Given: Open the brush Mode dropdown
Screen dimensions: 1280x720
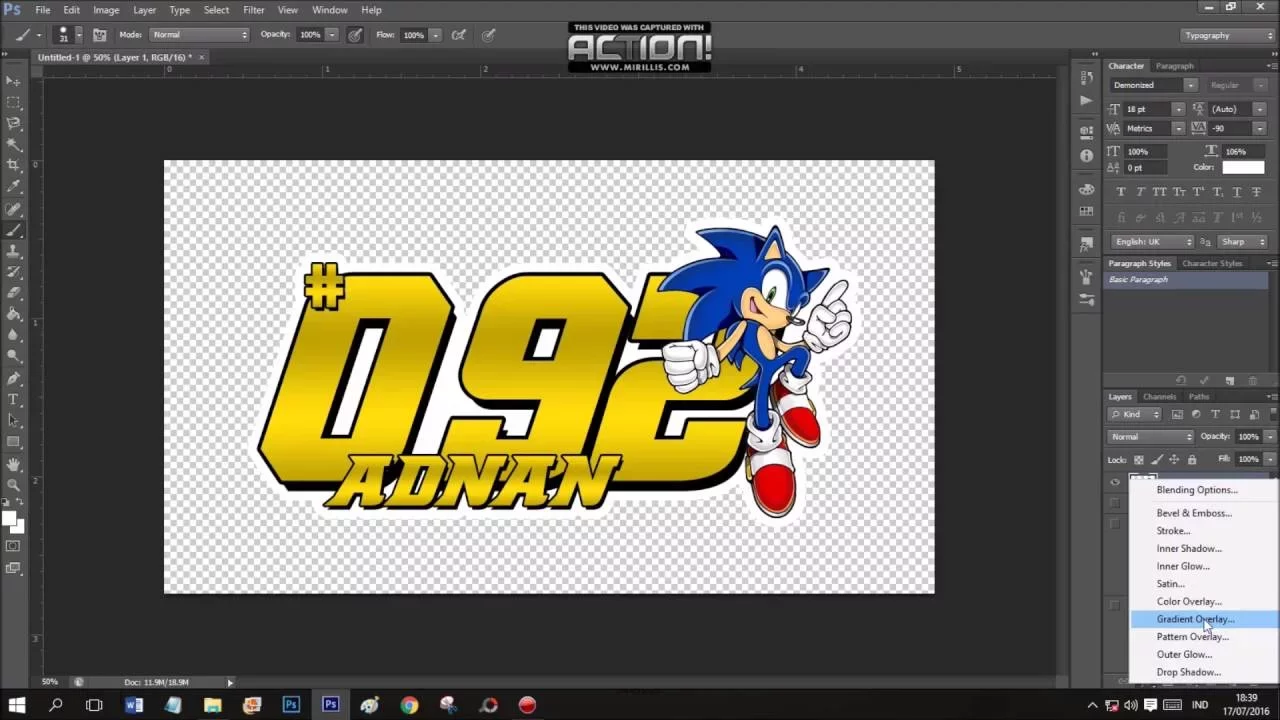Looking at the screenshot, I should tap(199, 35).
